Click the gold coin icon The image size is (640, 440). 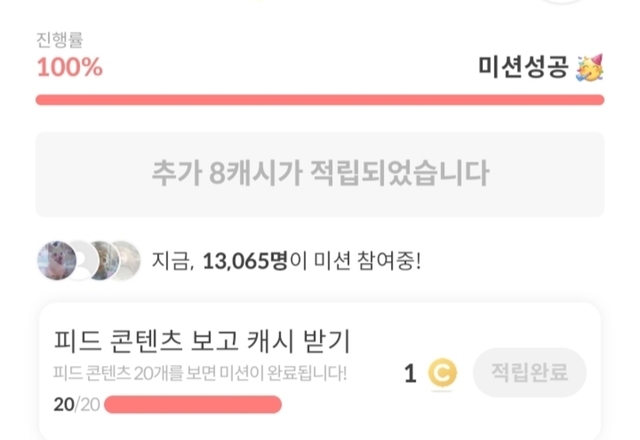click(441, 374)
